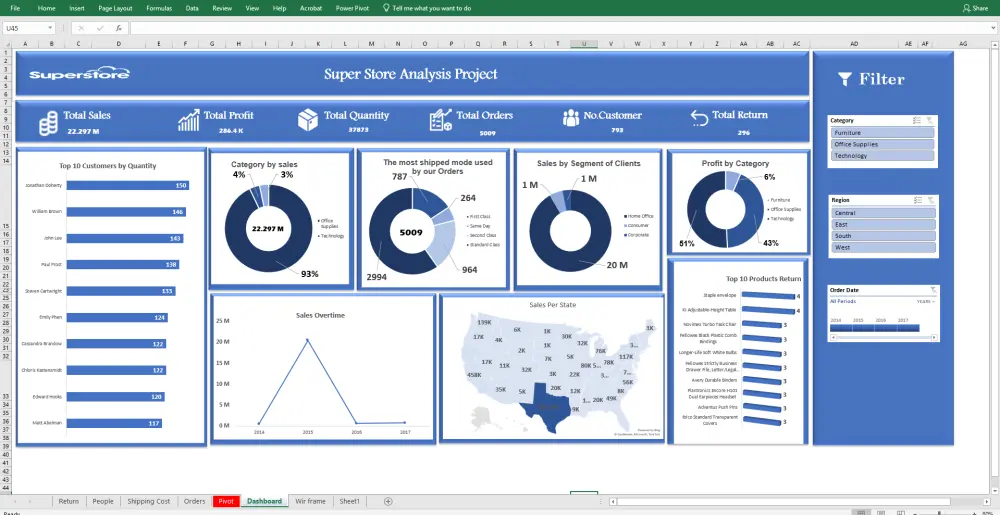The width and height of the screenshot is (1000, 515).
Task: Open the Name Box dropdown arrow
Action: click(x=50, y=28)
